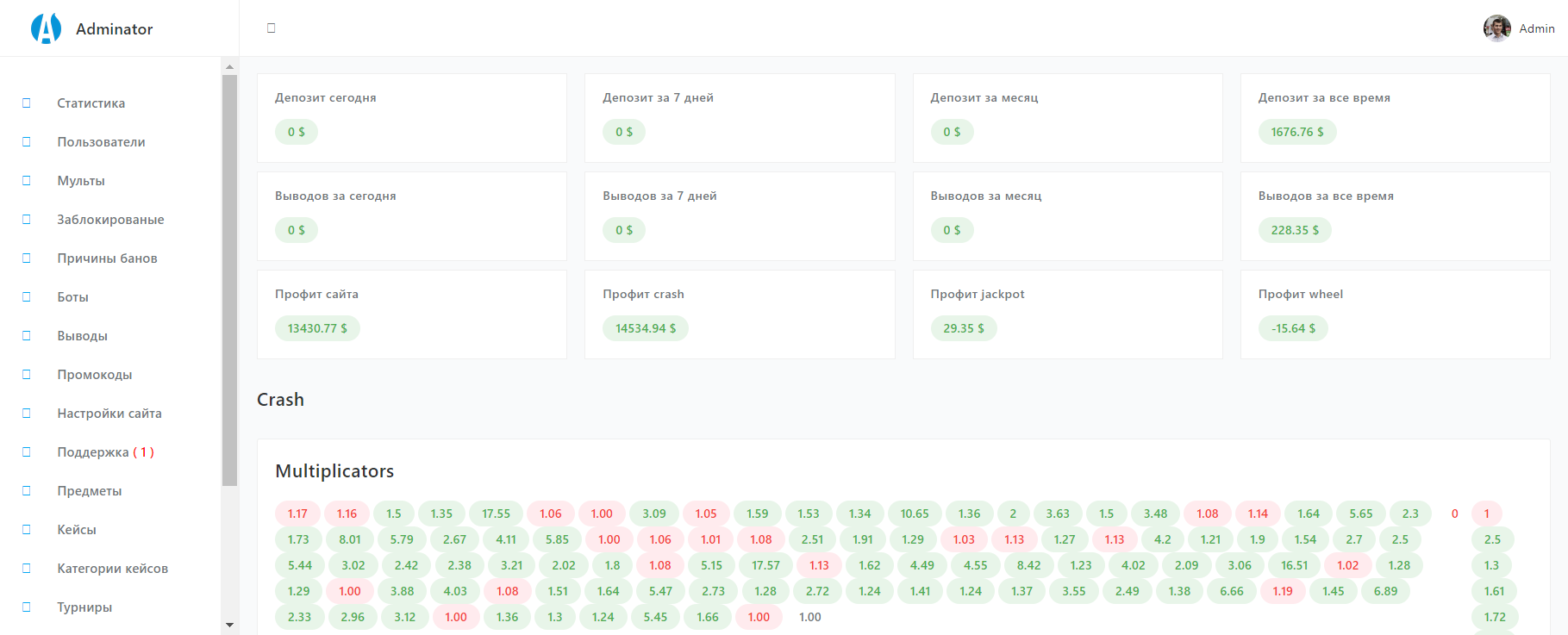Screen dimensions: 1568x635
Task: Click the icon beside Причины банов
Action: (x=26, y=258)
